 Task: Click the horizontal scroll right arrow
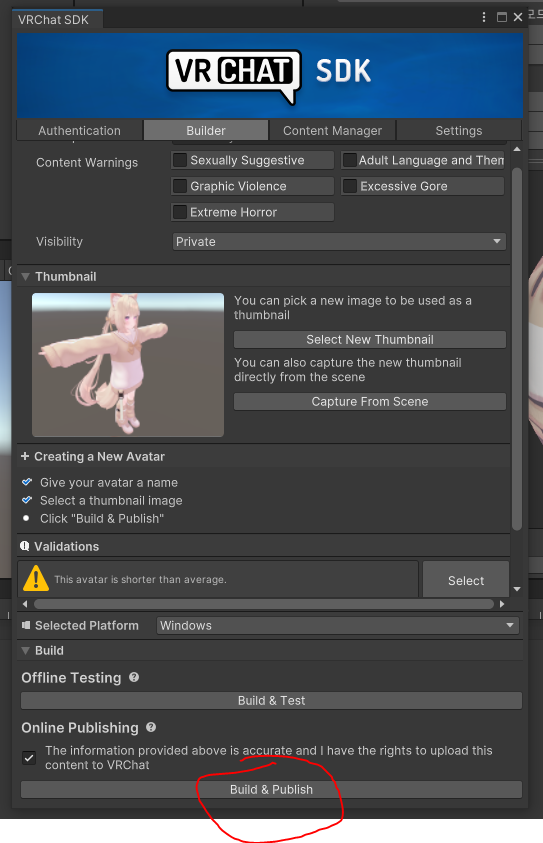(502, 604)
